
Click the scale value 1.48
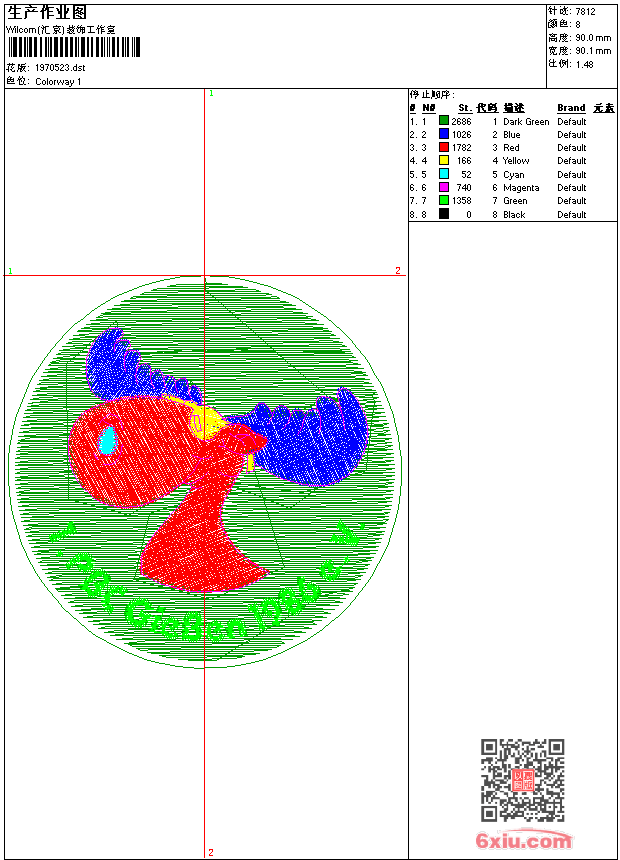[584, 64]
